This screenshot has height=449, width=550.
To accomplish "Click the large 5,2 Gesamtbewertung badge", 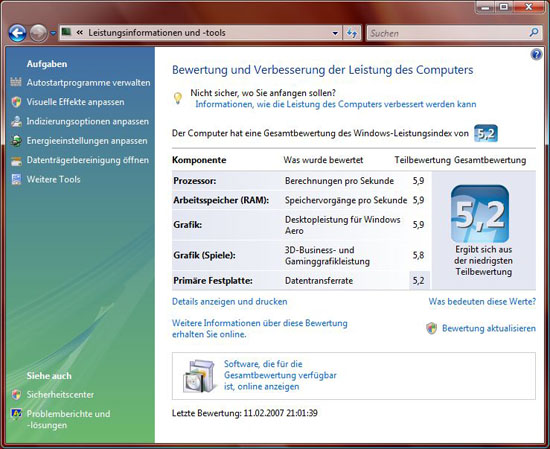I will 480,213.
